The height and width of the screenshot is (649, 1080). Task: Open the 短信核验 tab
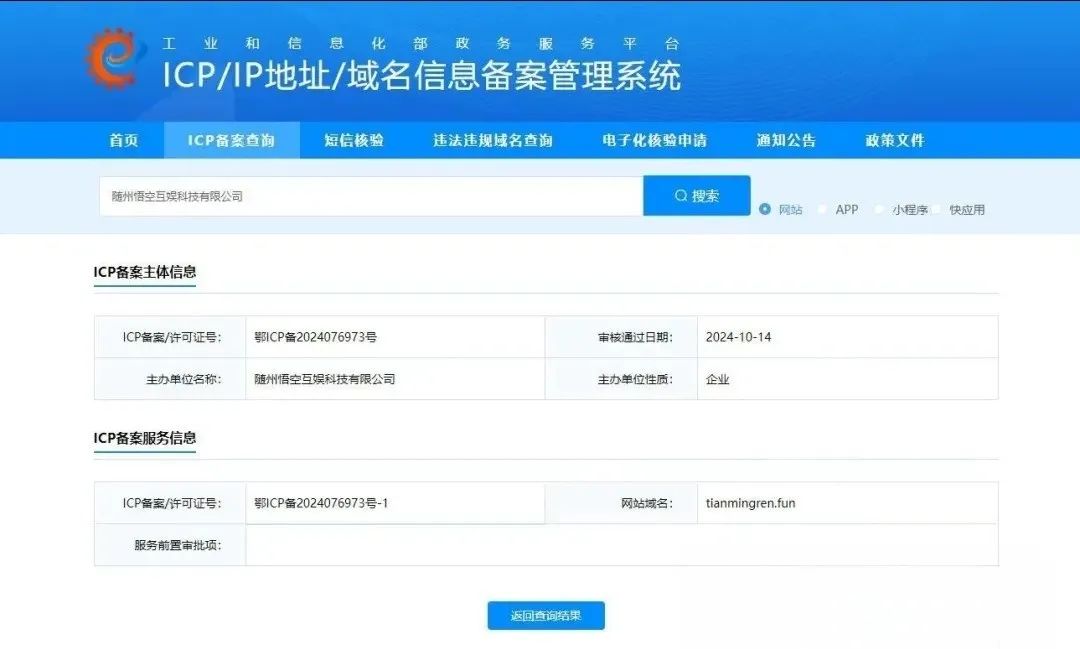point(354,141)
